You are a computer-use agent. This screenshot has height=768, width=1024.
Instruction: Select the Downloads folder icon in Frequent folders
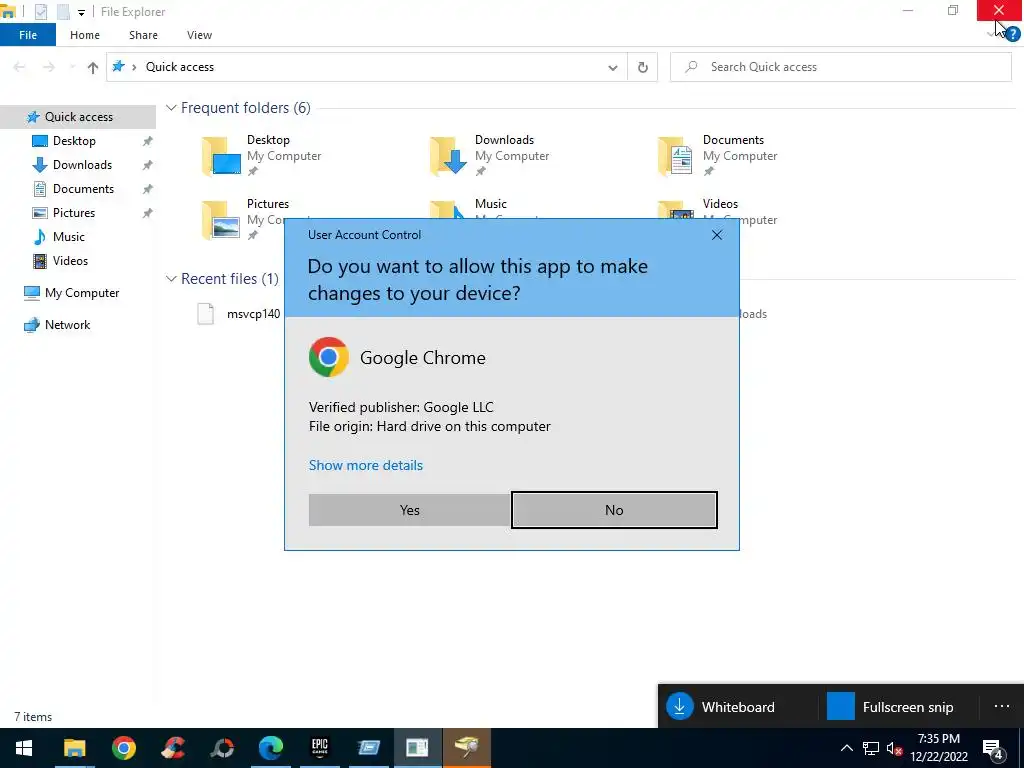pyautogui.click(x=449, y=156)
